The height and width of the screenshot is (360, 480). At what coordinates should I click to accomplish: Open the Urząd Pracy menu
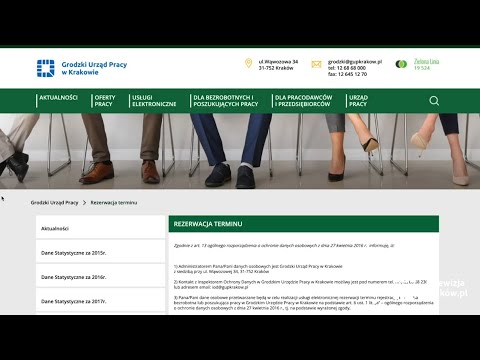(358, 101)
